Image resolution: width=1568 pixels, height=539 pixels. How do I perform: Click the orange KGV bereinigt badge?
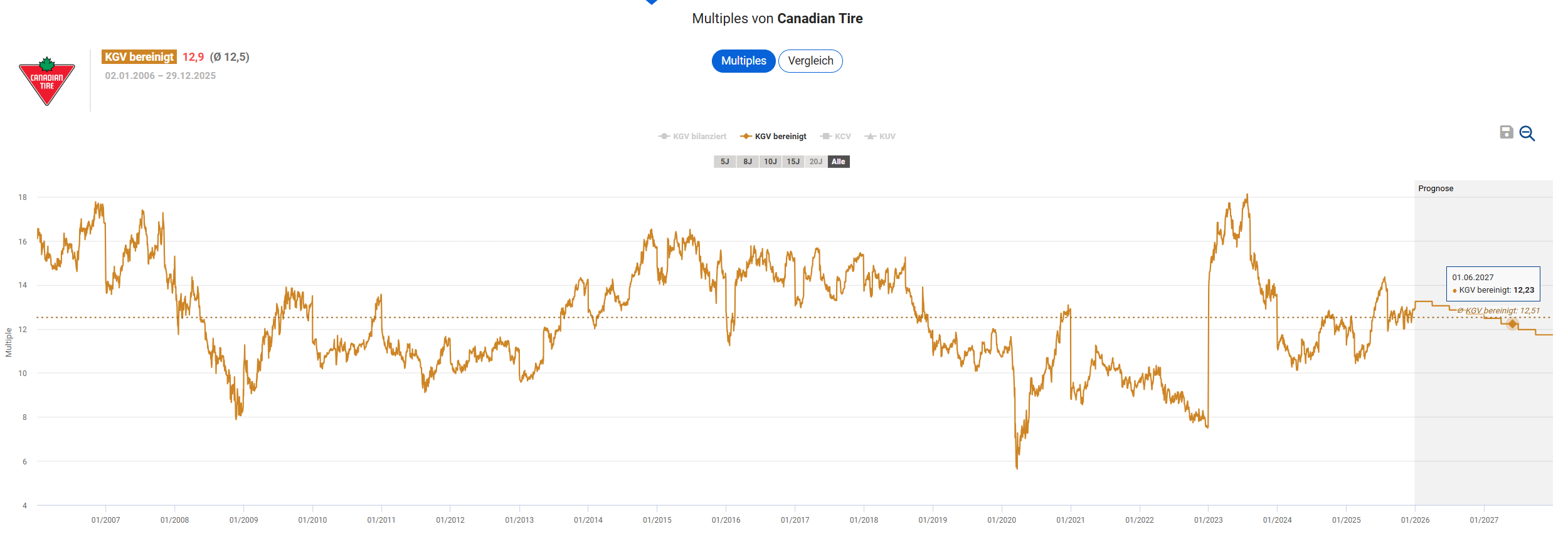tap(139, 57)
